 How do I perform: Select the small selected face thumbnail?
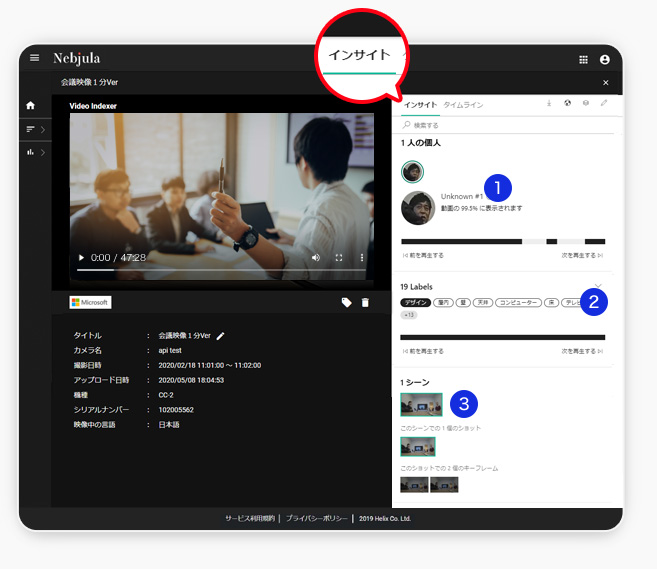click(412, 171)
